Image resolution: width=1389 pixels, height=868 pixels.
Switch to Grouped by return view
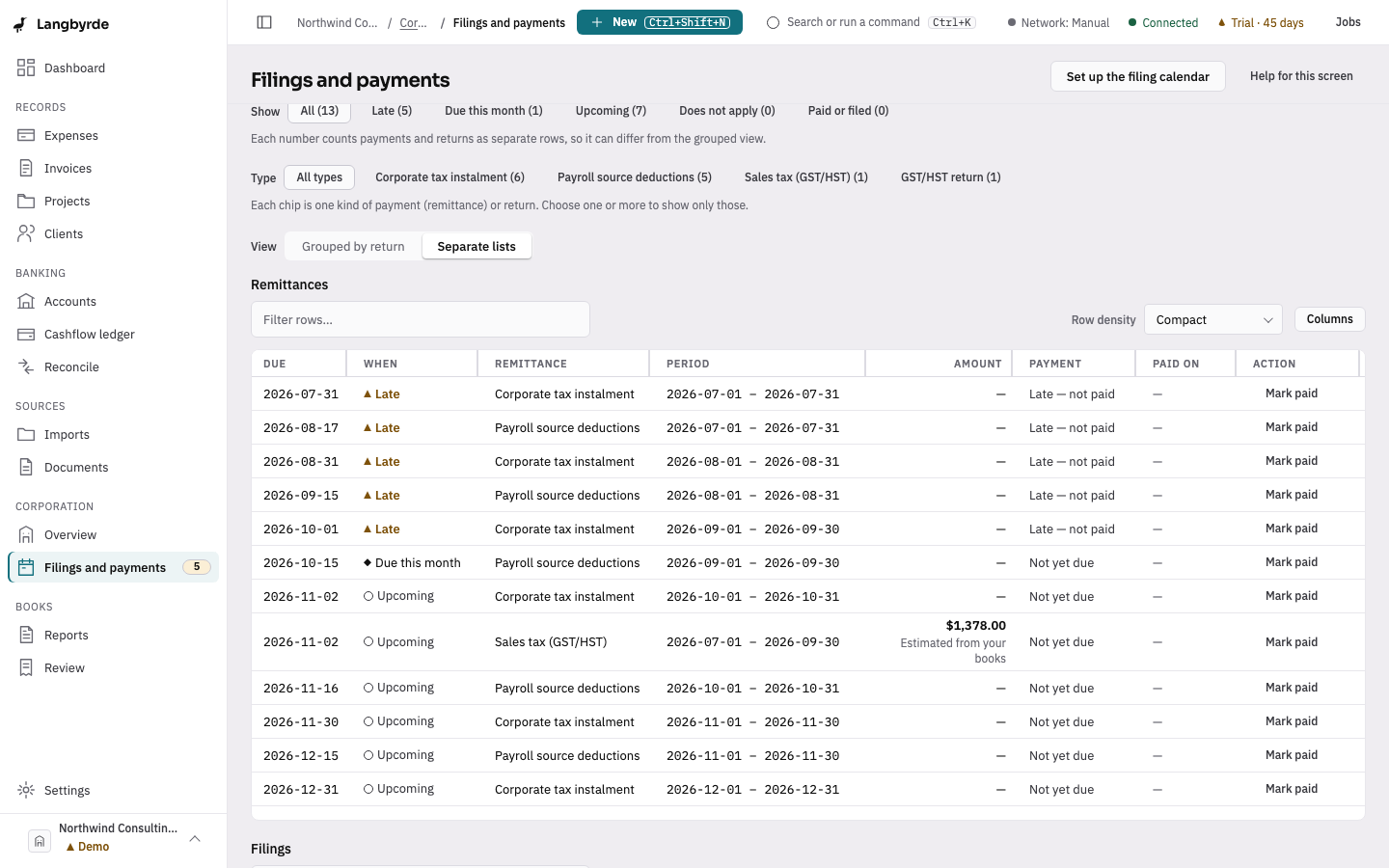tap(353, 247)
